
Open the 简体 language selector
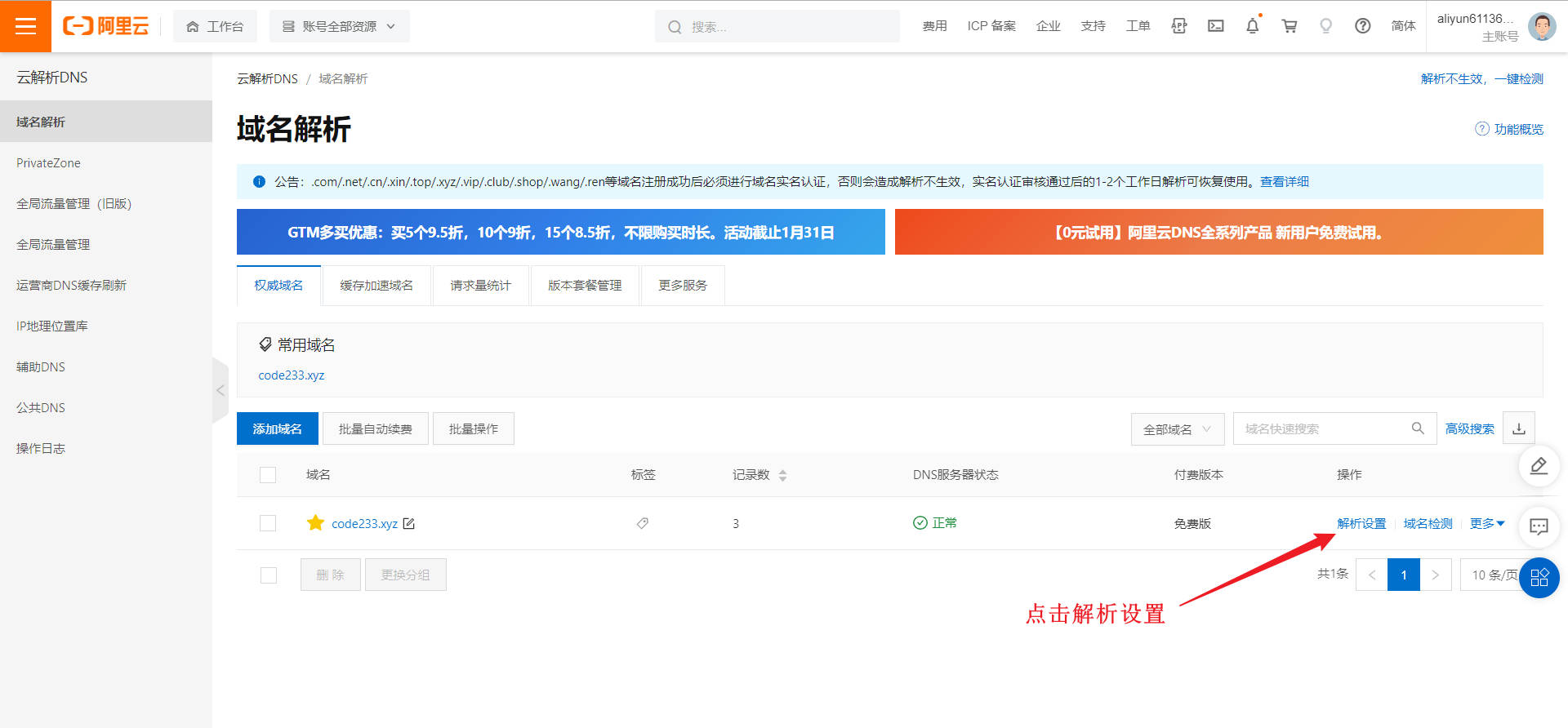pyautogui.click(x=1403, y=26)
